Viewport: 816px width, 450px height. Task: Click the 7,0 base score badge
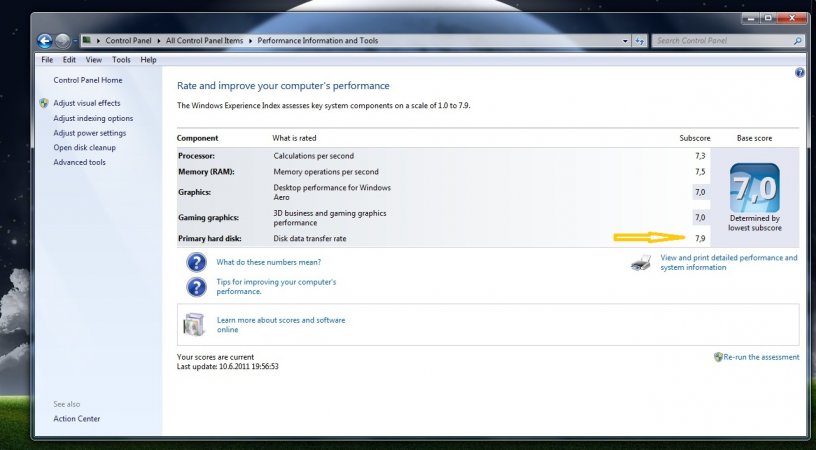coord(755,187)
